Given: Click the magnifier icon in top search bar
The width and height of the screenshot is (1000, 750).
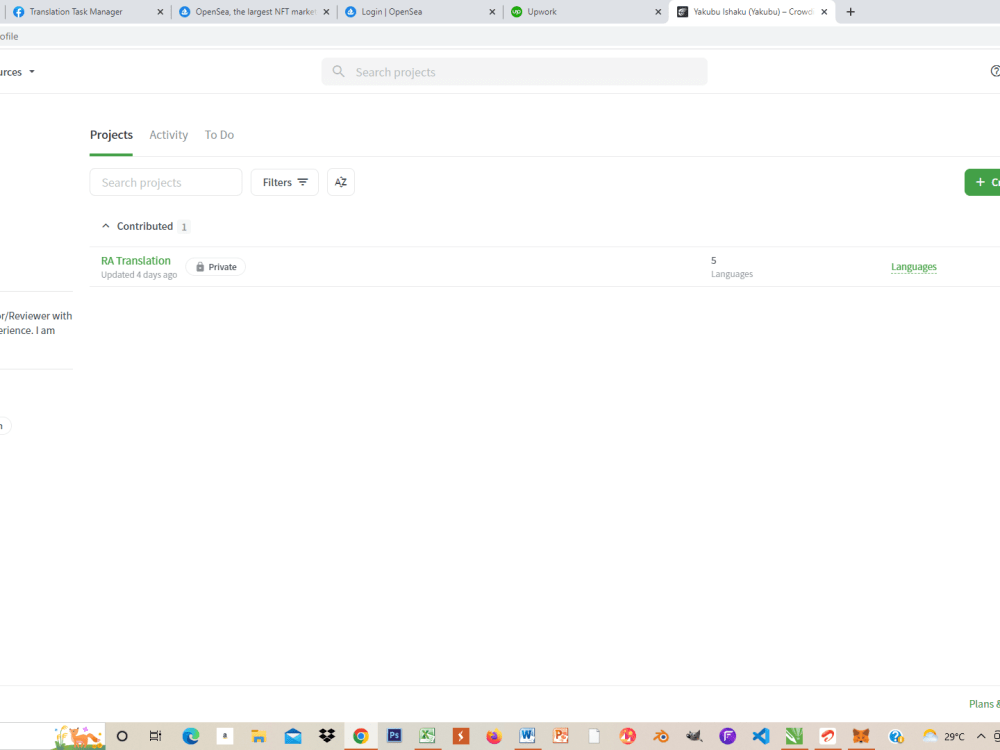Looking at the screenshot, I should click(x=339, y=71).
